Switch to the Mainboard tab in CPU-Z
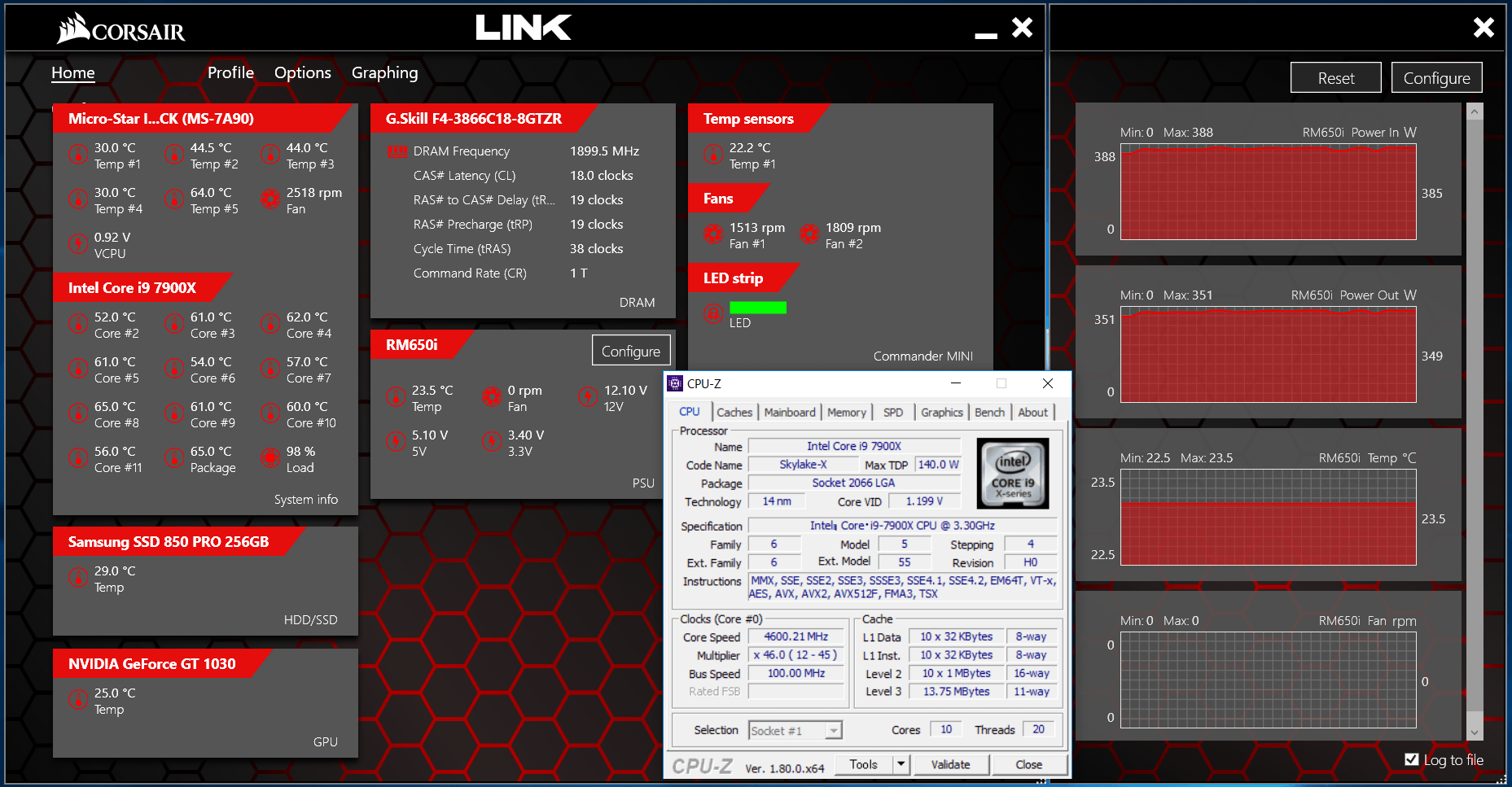 (790, 413)
